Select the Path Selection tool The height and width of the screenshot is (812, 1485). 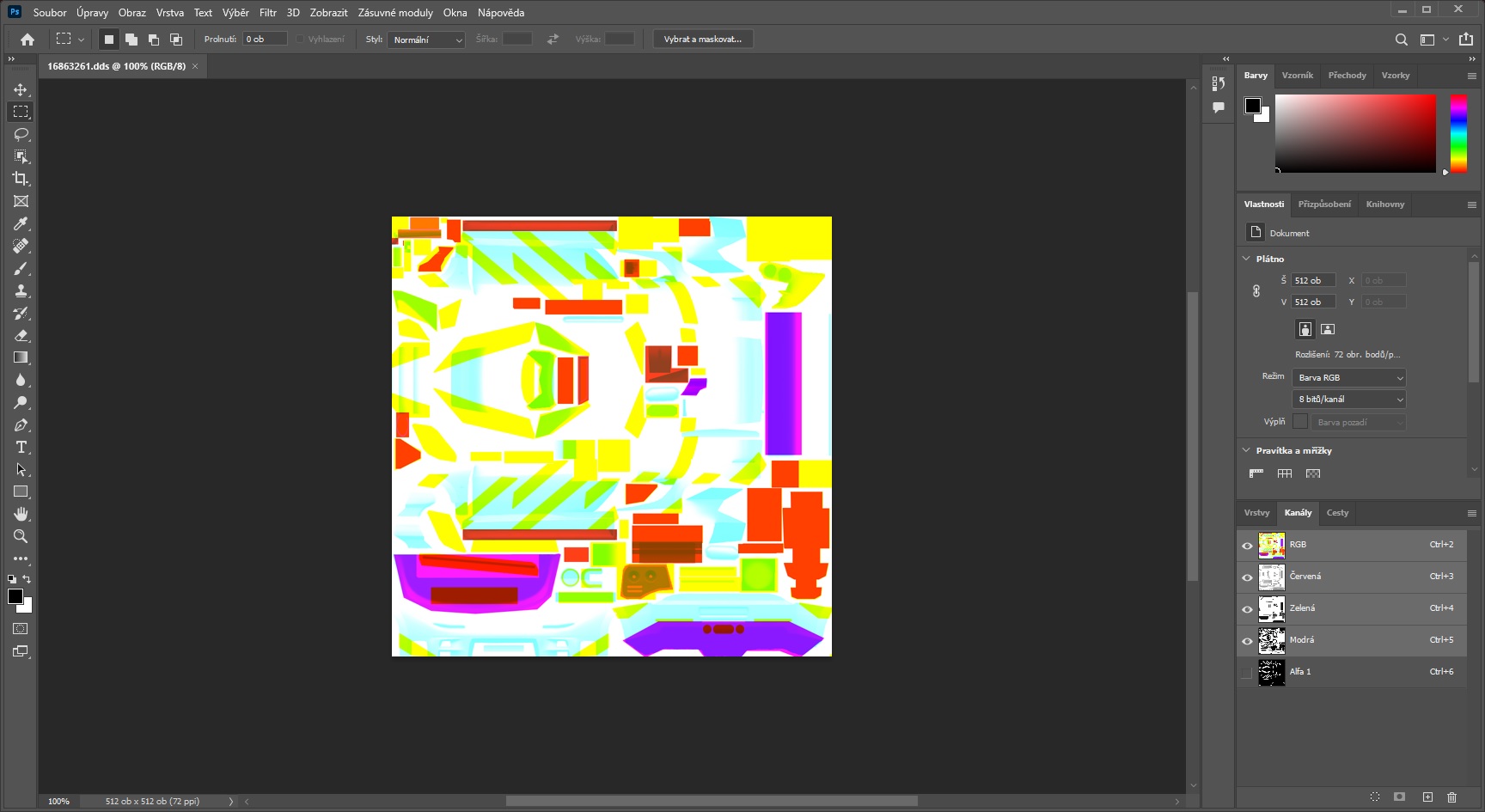pos(21,469)
